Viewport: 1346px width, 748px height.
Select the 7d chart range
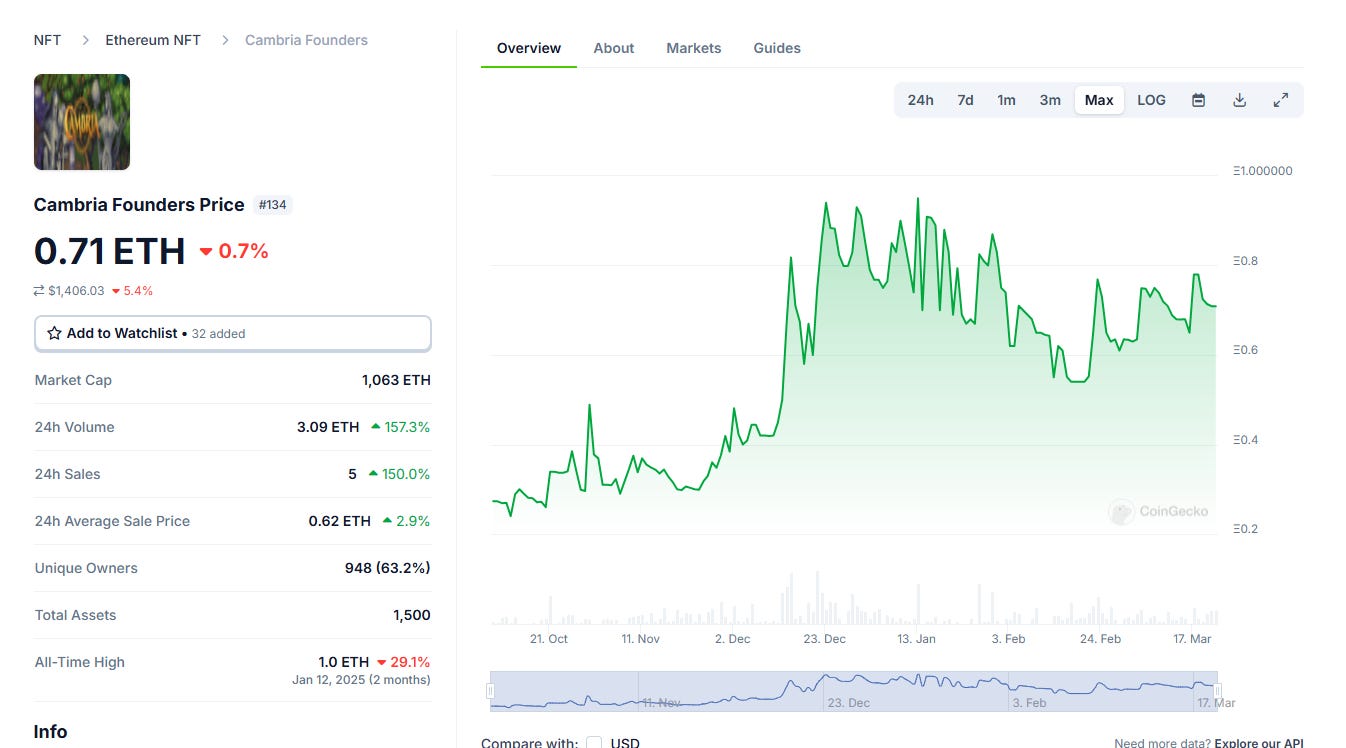(965, 100)
